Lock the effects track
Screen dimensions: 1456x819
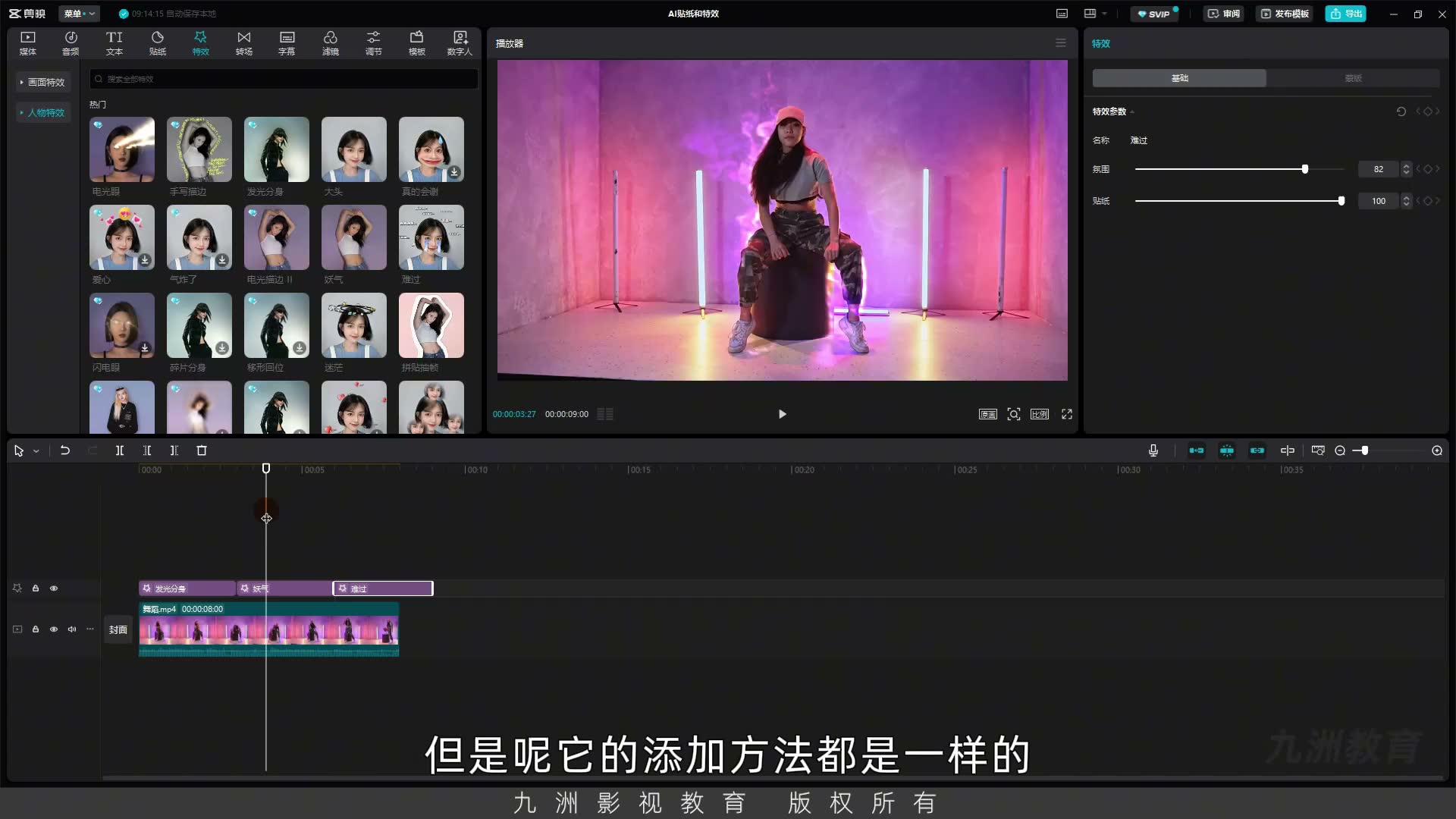(36, 588)
